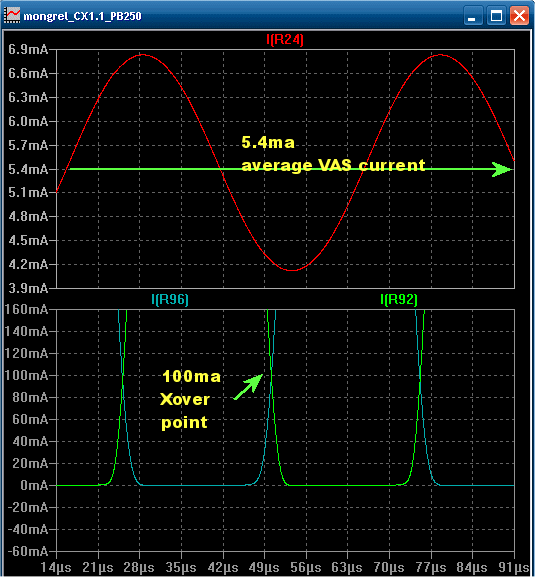Click the waveform window icon in title bar
Screen dimensions: 535x577
(12, 16)
